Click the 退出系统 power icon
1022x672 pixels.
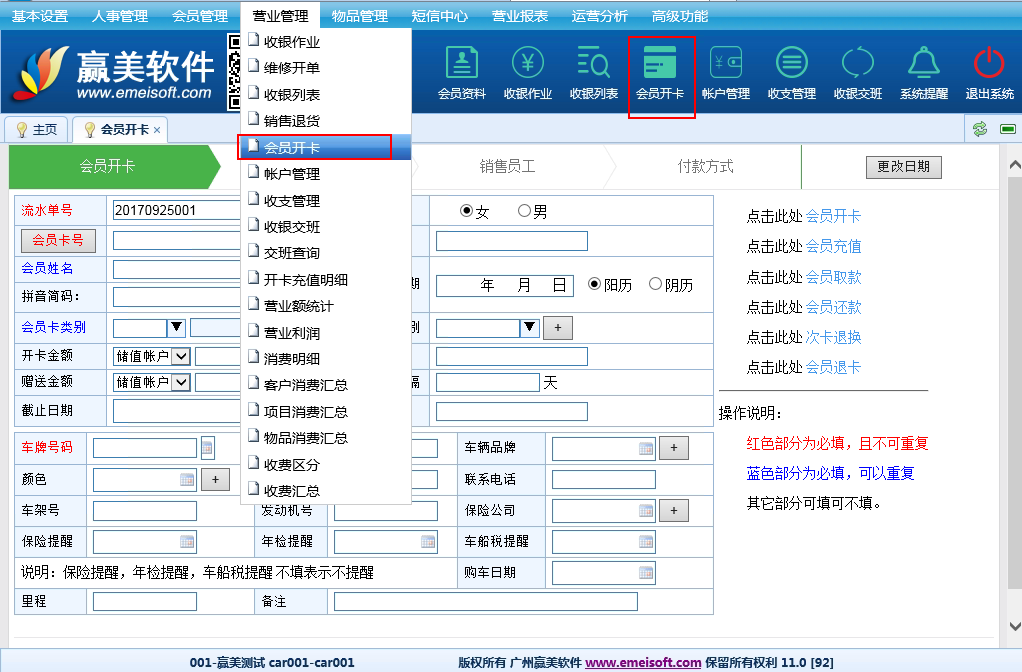988,73
